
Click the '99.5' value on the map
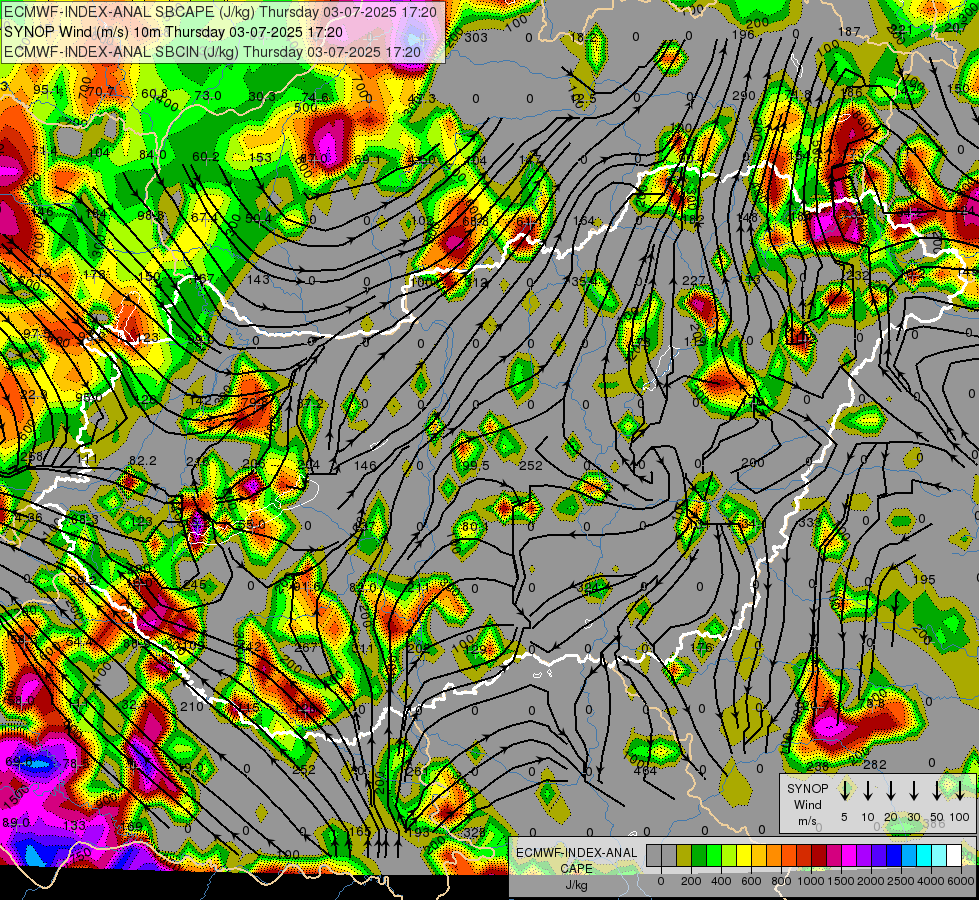coord(476,465)
